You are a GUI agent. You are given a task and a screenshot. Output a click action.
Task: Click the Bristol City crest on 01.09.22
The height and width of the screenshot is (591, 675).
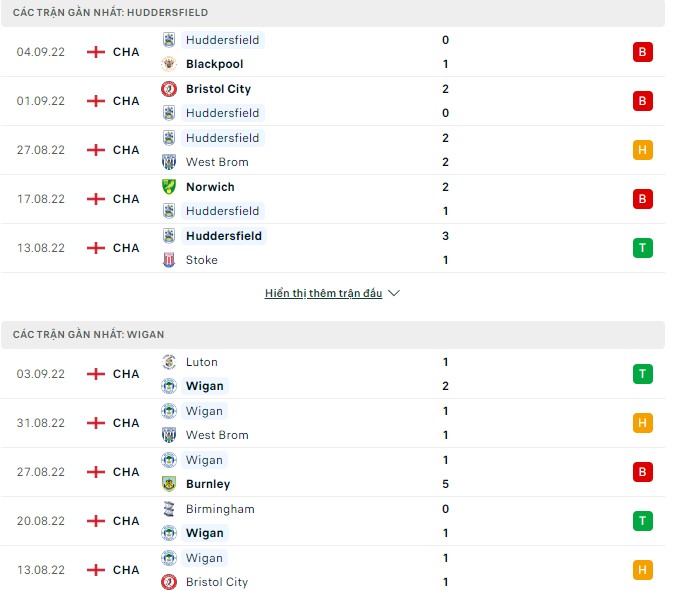(x=168, y=89)
